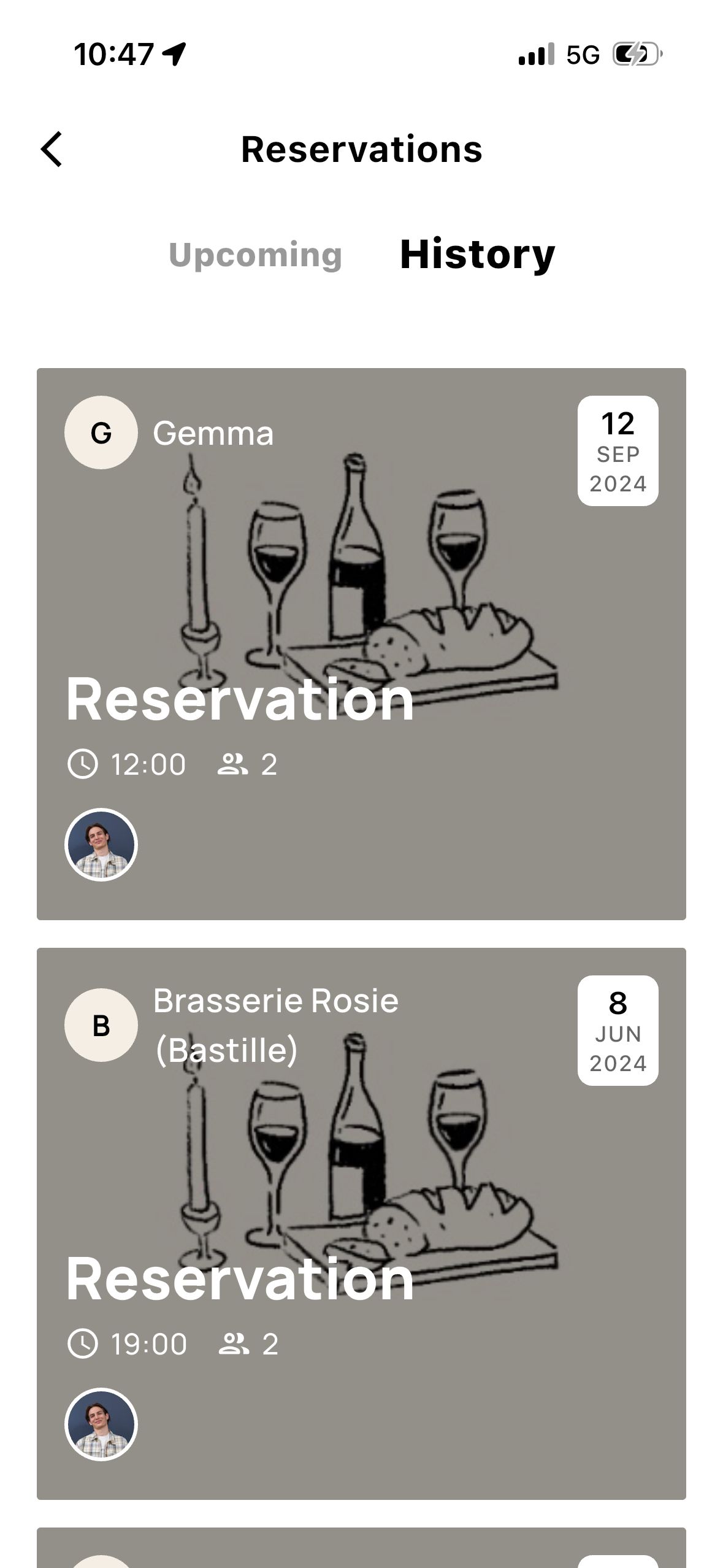723x1568 pixels.
Task: Tap guests icon on Brasserie Rosie reservation
Action: click(x=234, y=1344)
